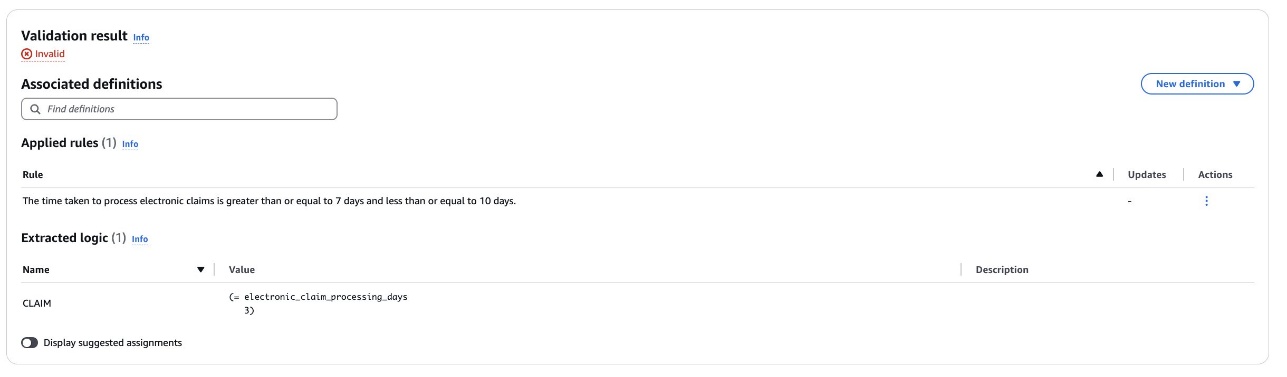1287x377 pixels.
Task: Click the search magnifier icon
Action: 35,109
